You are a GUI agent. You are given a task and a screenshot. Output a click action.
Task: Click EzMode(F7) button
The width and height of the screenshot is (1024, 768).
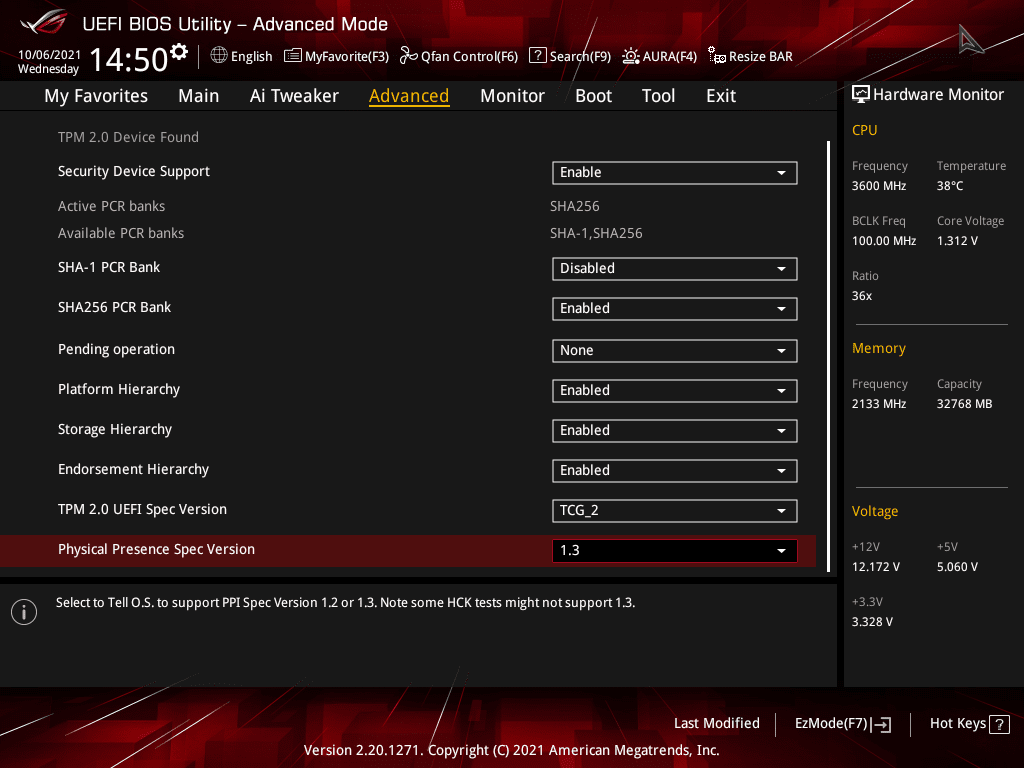point(842,724)
